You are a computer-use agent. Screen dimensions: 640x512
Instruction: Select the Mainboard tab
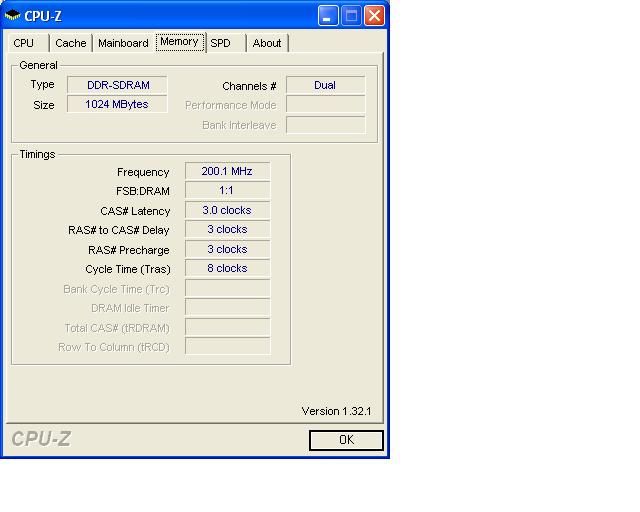pyautogui.click(x=123, y=43)
